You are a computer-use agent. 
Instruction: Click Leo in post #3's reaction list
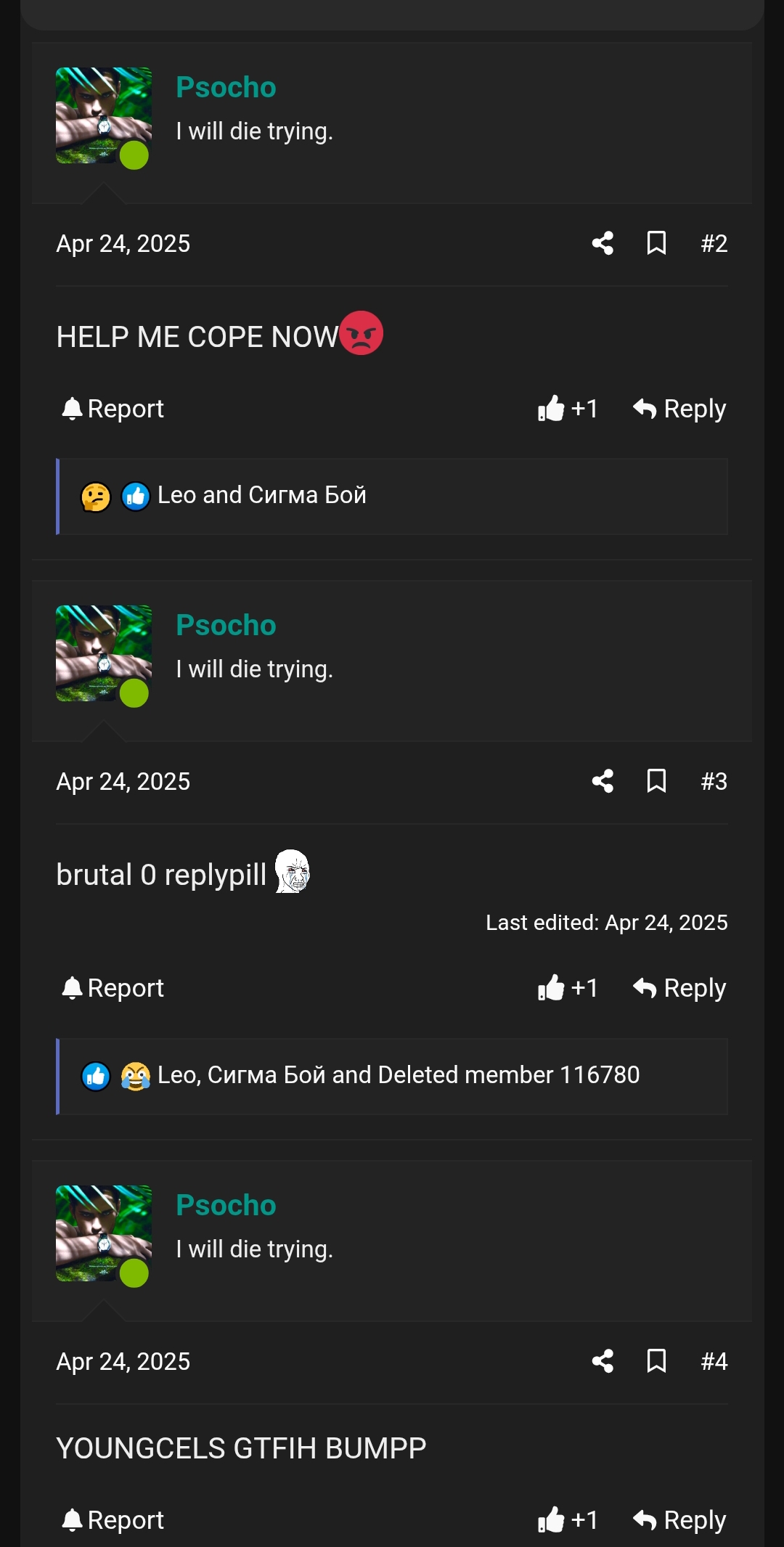178,1075
